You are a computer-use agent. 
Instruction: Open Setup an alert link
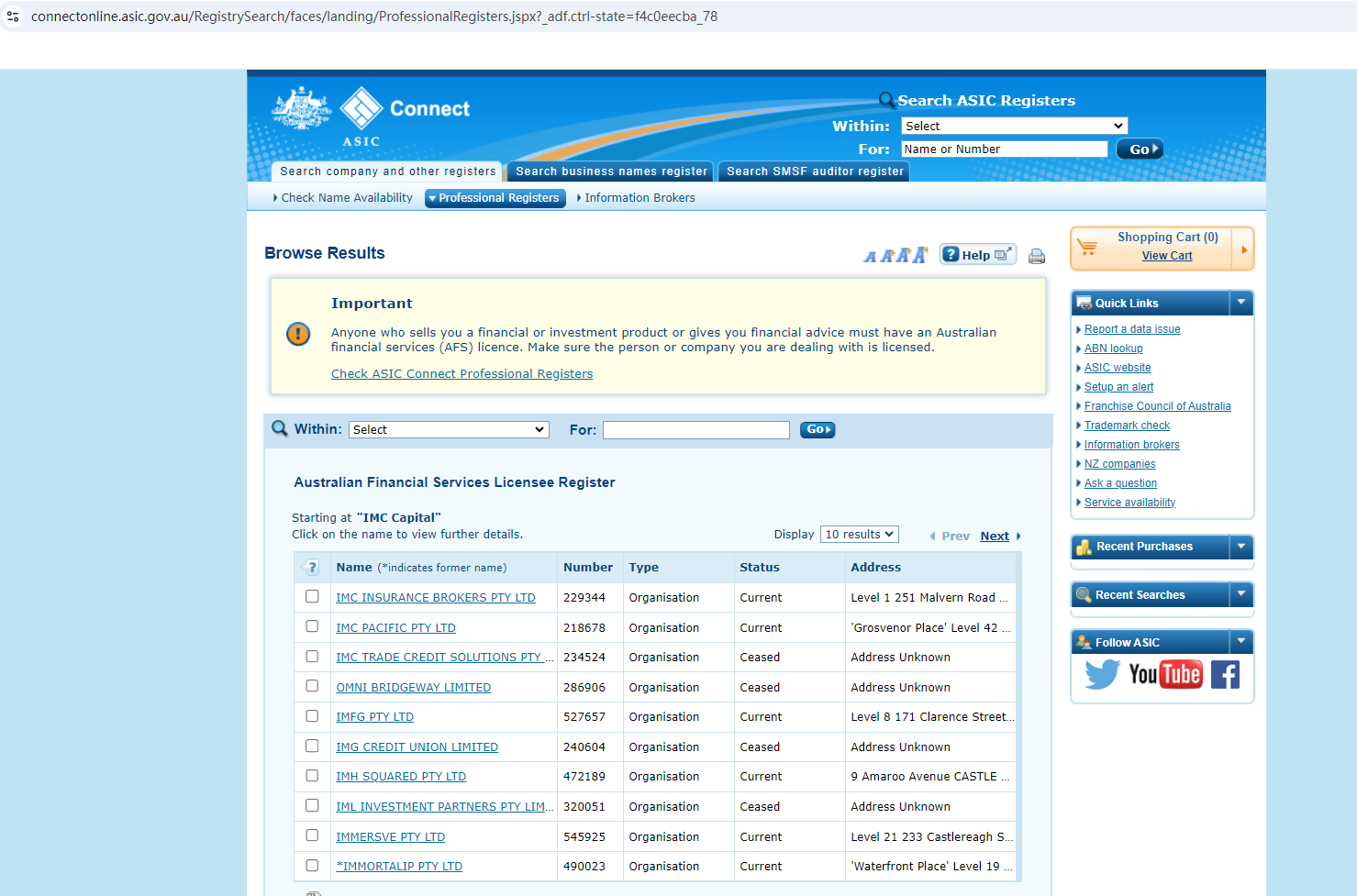(1118, 387)
